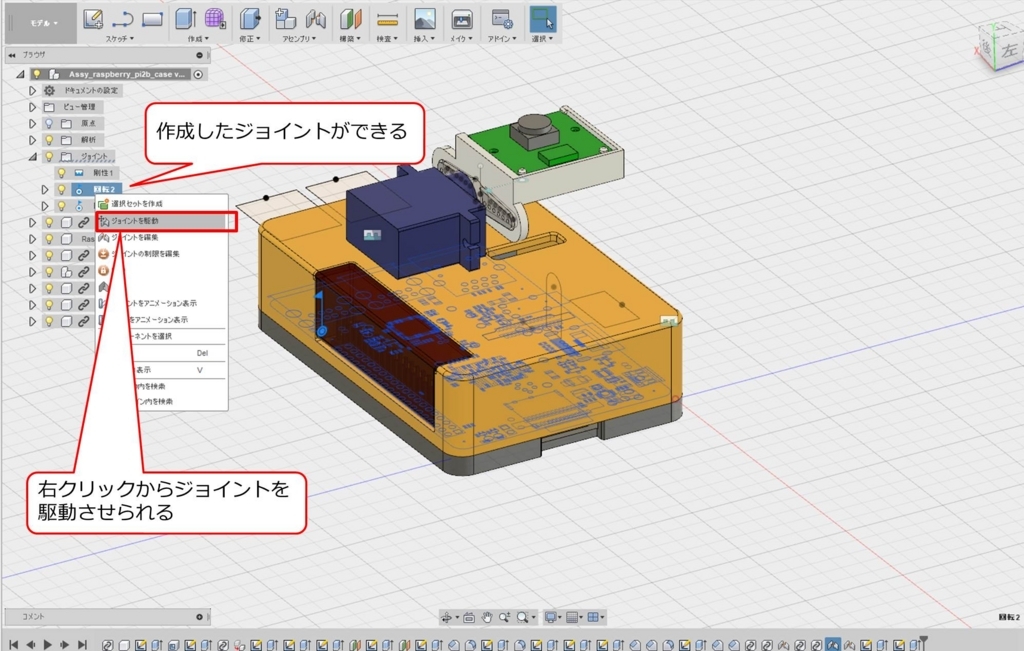Toggle visibility bulb of 回転2 joint
Image resolution: width=1024 pixels, height=651 pixels.
click(61, 189)
